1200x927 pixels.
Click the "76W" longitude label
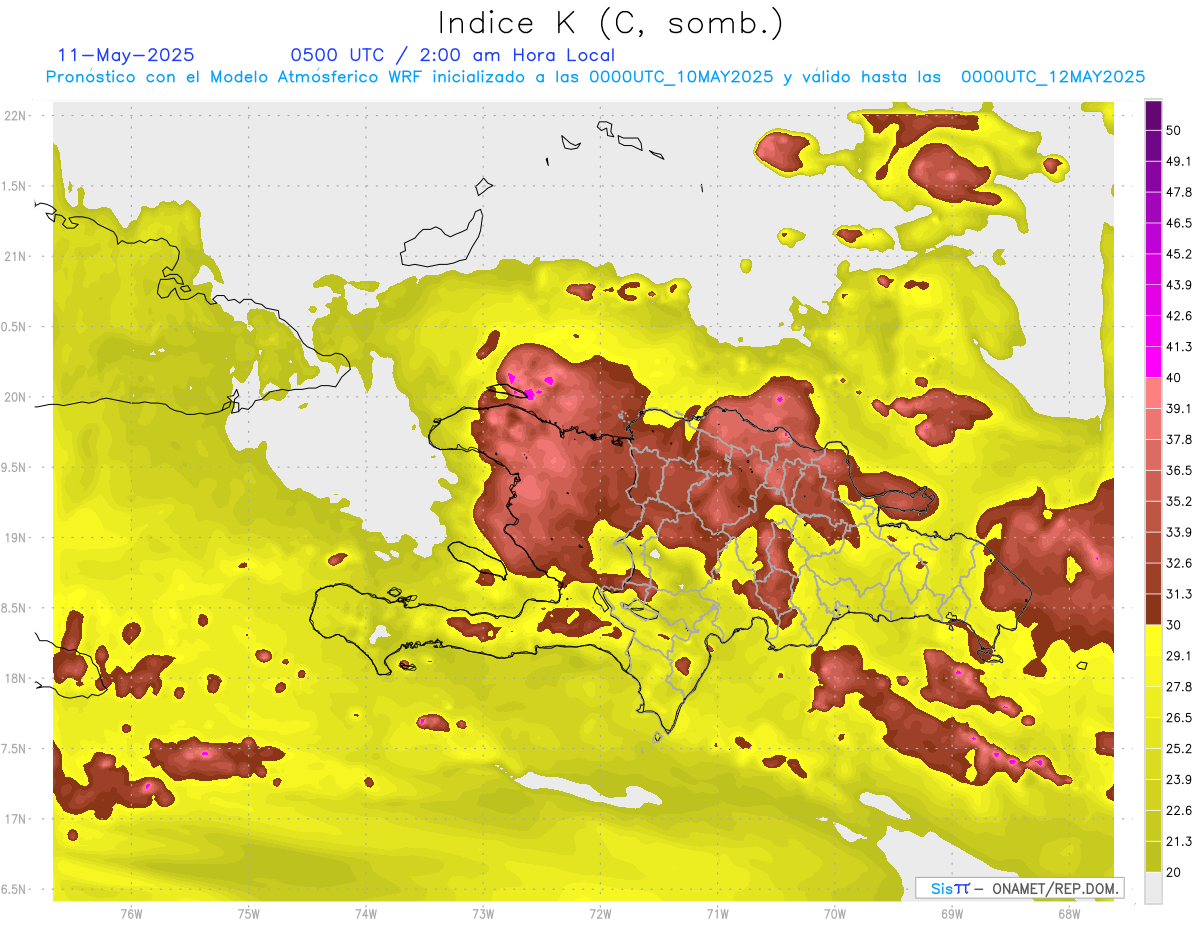coord(131,914)
